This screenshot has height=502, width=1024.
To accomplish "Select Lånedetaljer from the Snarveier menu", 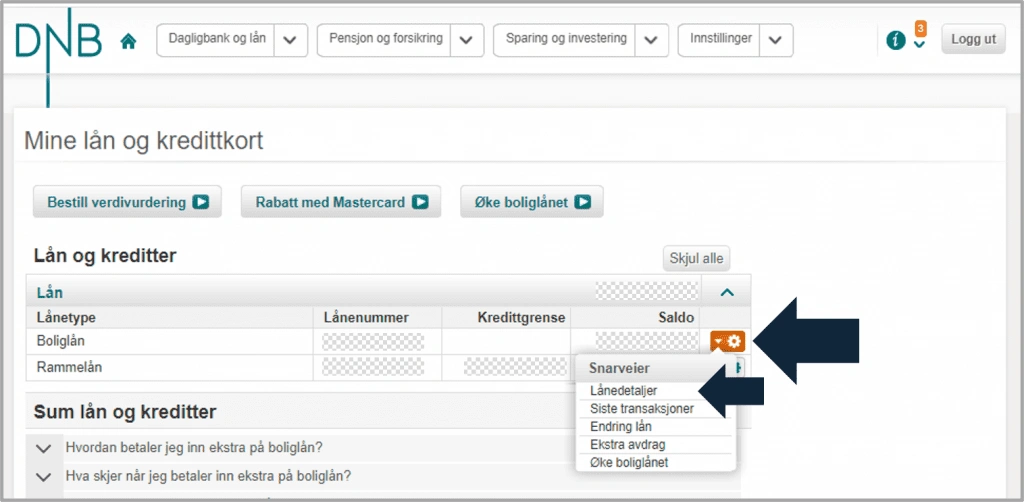I will click(623, 390).
